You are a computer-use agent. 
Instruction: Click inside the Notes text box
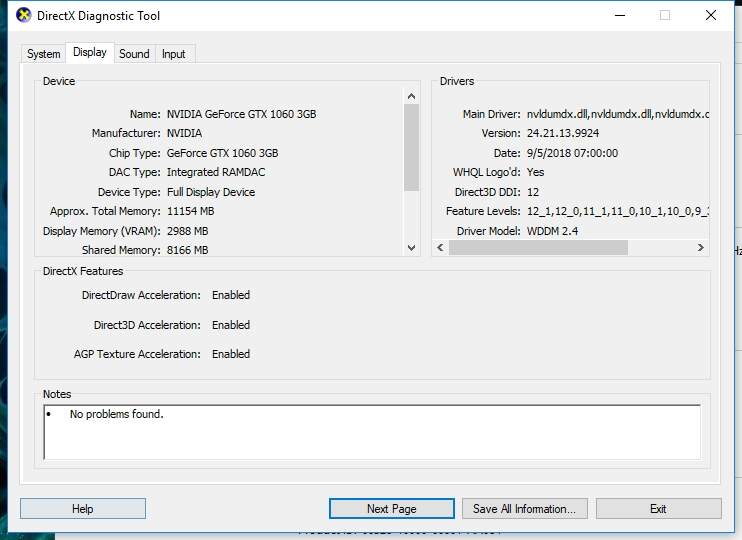click(x=372, y=432)
